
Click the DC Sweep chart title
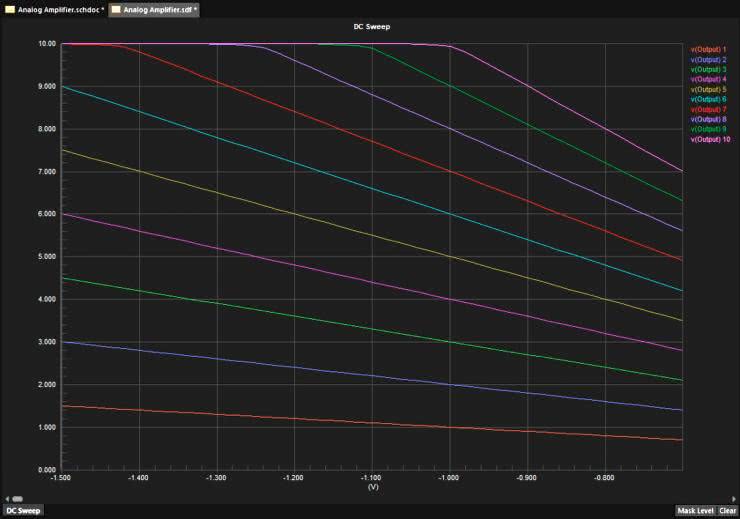click(371, 27)
